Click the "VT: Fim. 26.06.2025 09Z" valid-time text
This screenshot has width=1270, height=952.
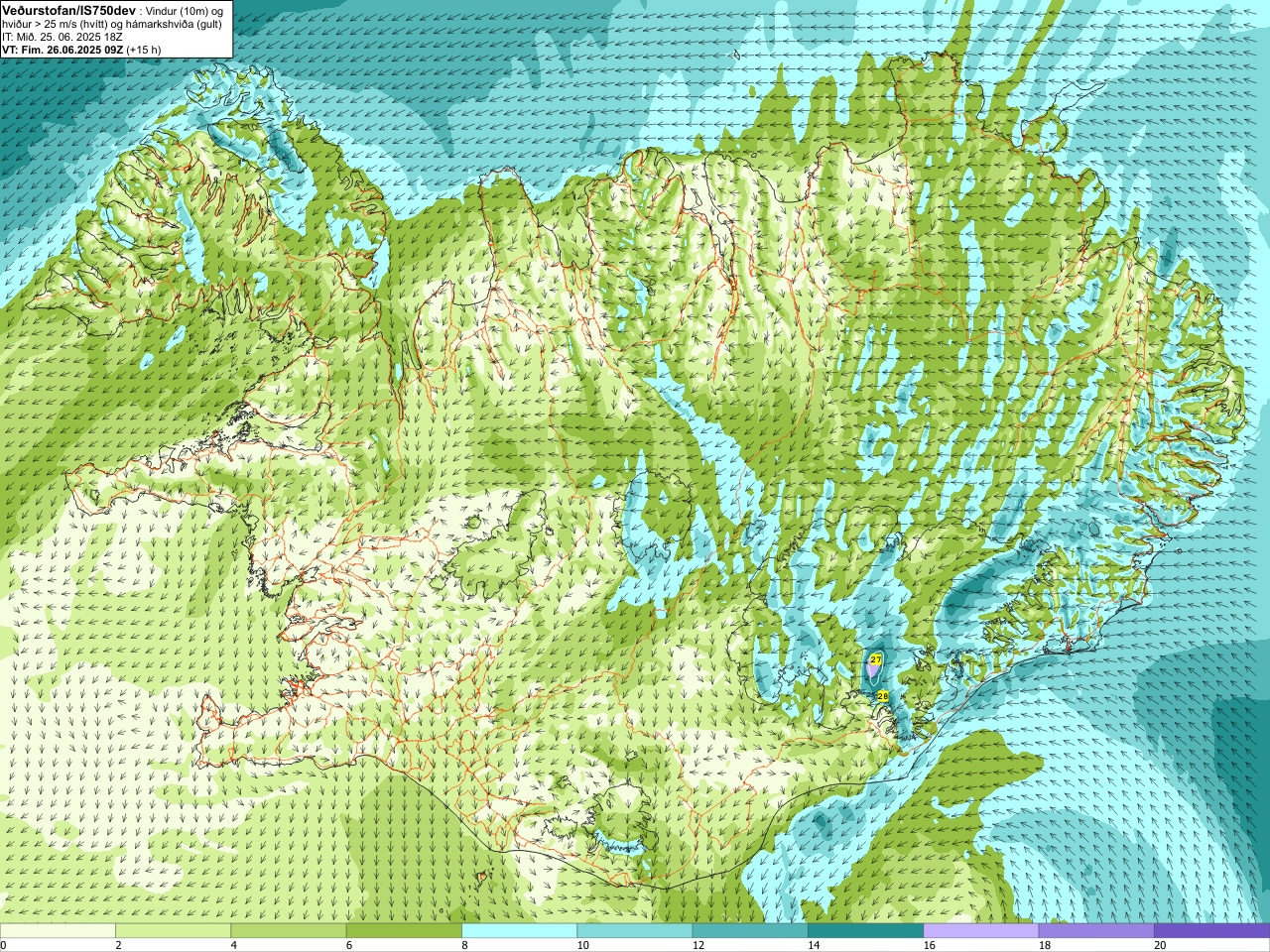[62, 50]
